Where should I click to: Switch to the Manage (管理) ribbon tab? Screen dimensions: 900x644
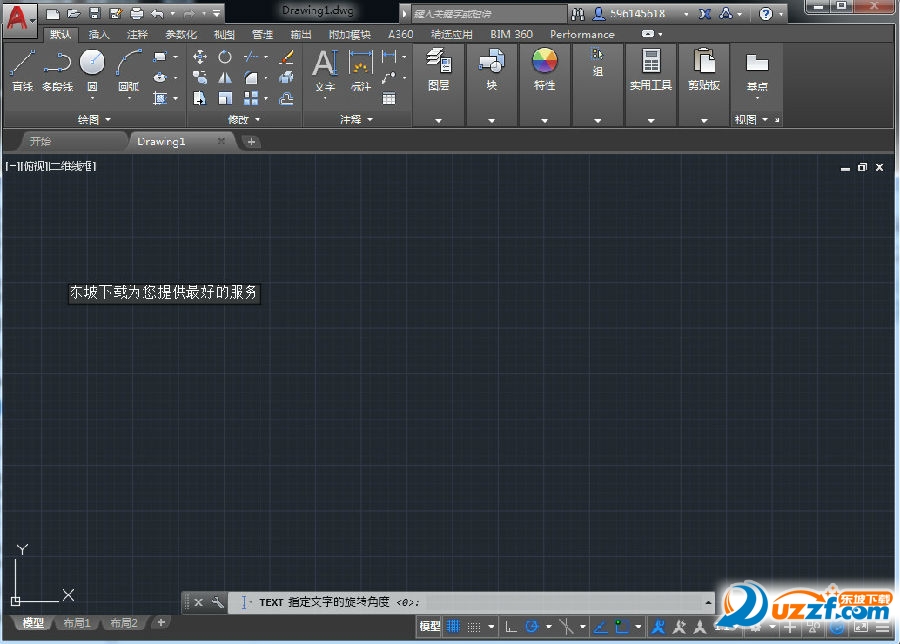coord(262,34)
